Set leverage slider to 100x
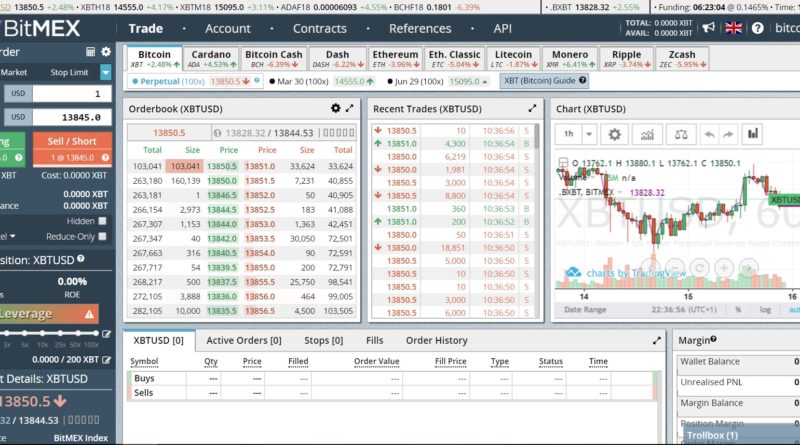Viewport: 800px width, 445px height. pos(96,333)
